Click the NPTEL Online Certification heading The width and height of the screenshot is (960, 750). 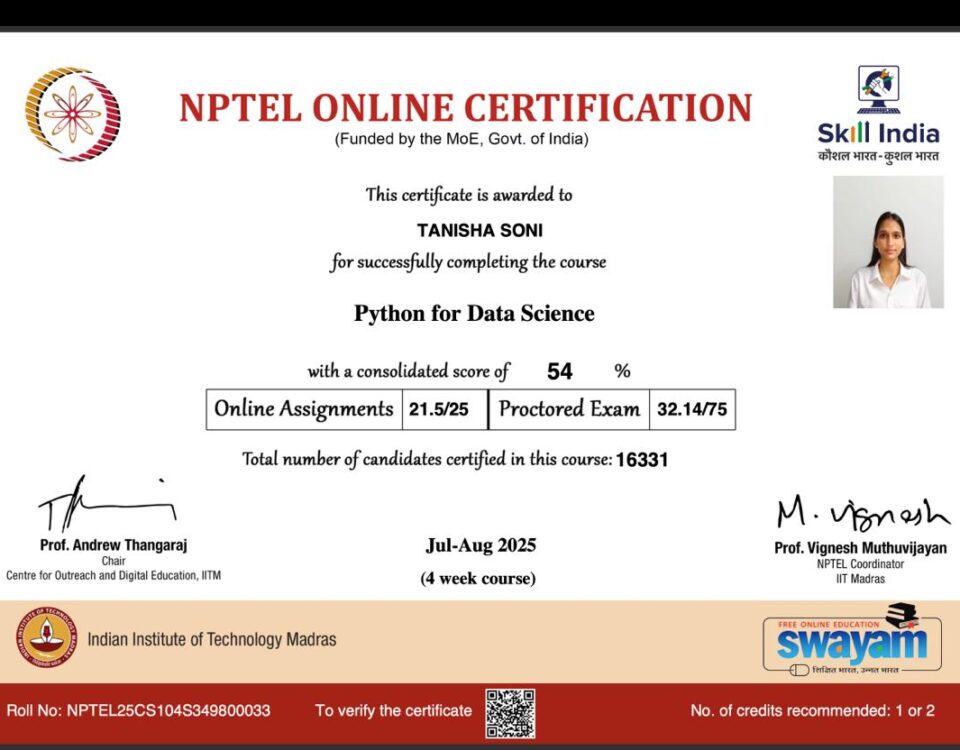(x=465, y=108)
